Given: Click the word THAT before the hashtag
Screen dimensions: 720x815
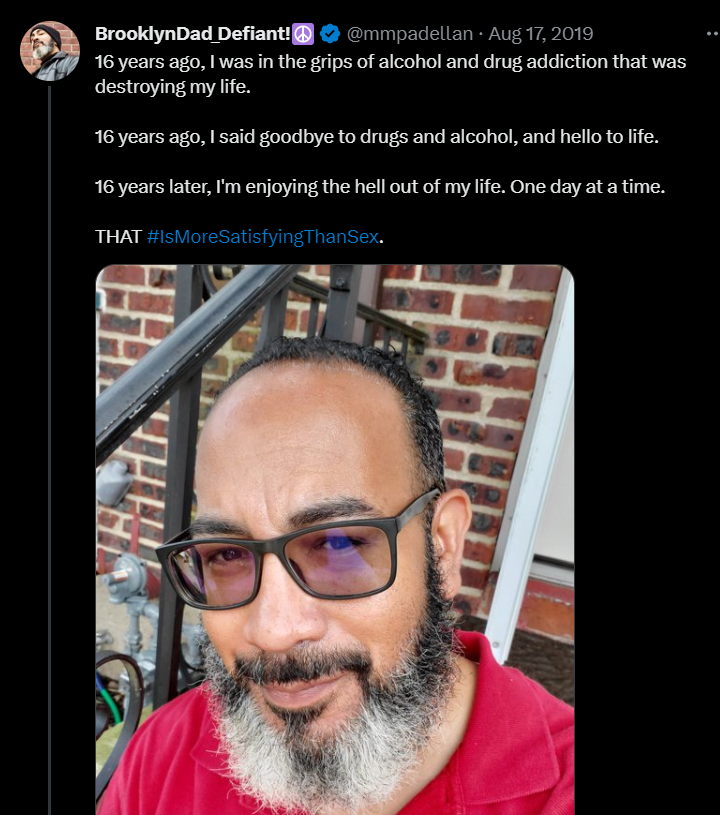Looking at the screenshot, I should [x=119, y=238].
